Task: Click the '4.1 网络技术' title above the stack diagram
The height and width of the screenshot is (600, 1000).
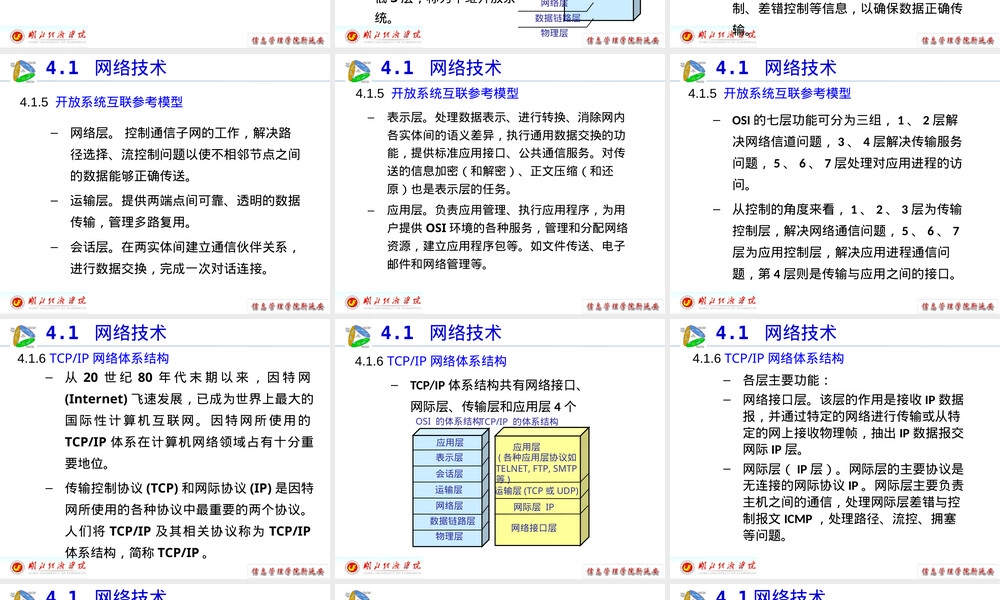Action: (x=441, y=333)
